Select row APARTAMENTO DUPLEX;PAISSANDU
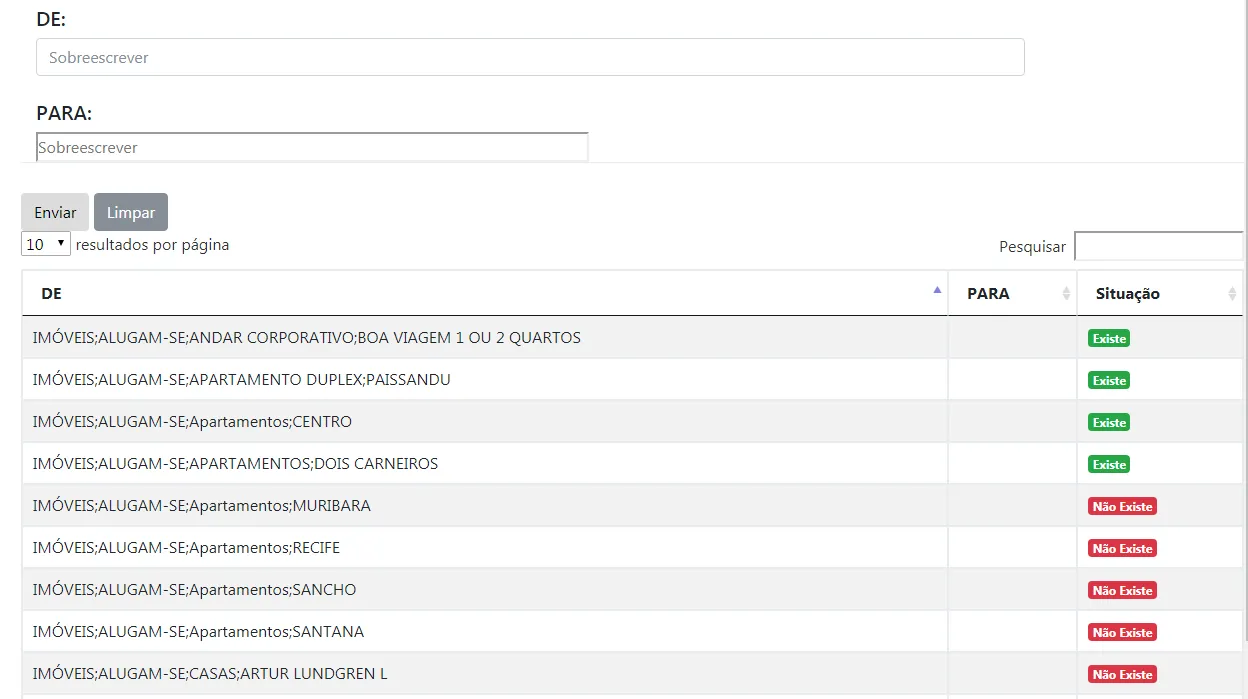The width and height of the screenshot is (1248, 699). coord(632,380)
